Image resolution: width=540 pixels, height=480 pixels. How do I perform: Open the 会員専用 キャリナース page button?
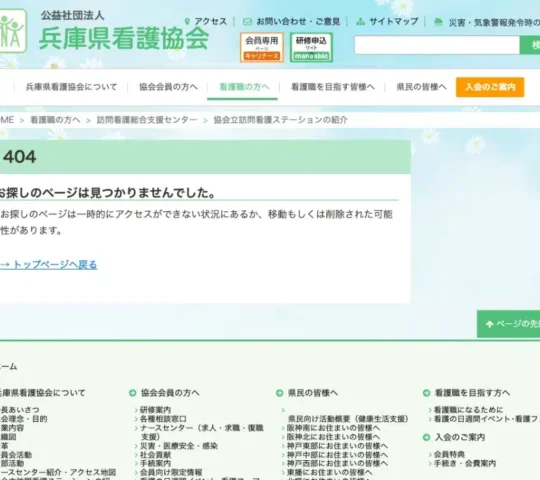tap(262, 48)
